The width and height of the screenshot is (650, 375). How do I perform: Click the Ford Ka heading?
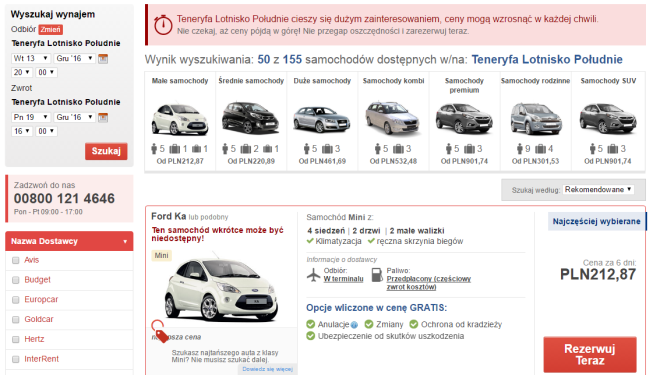169,216
